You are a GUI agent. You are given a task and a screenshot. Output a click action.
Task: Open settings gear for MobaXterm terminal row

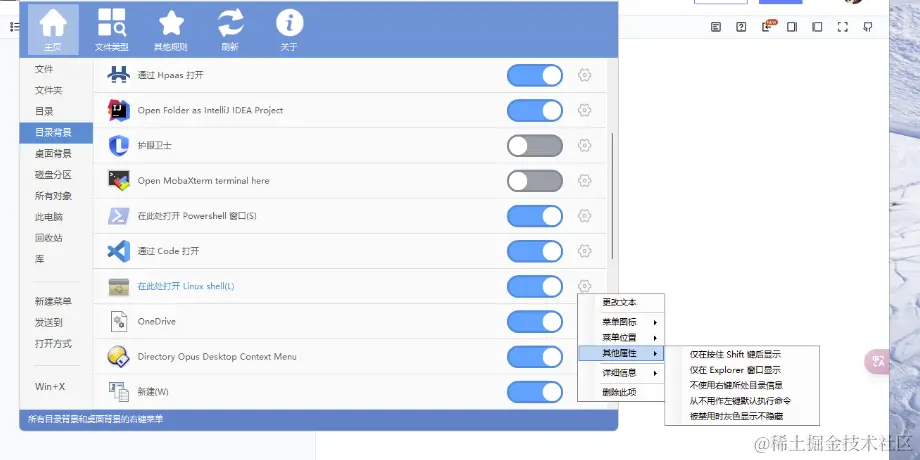[x=584, y=181]
